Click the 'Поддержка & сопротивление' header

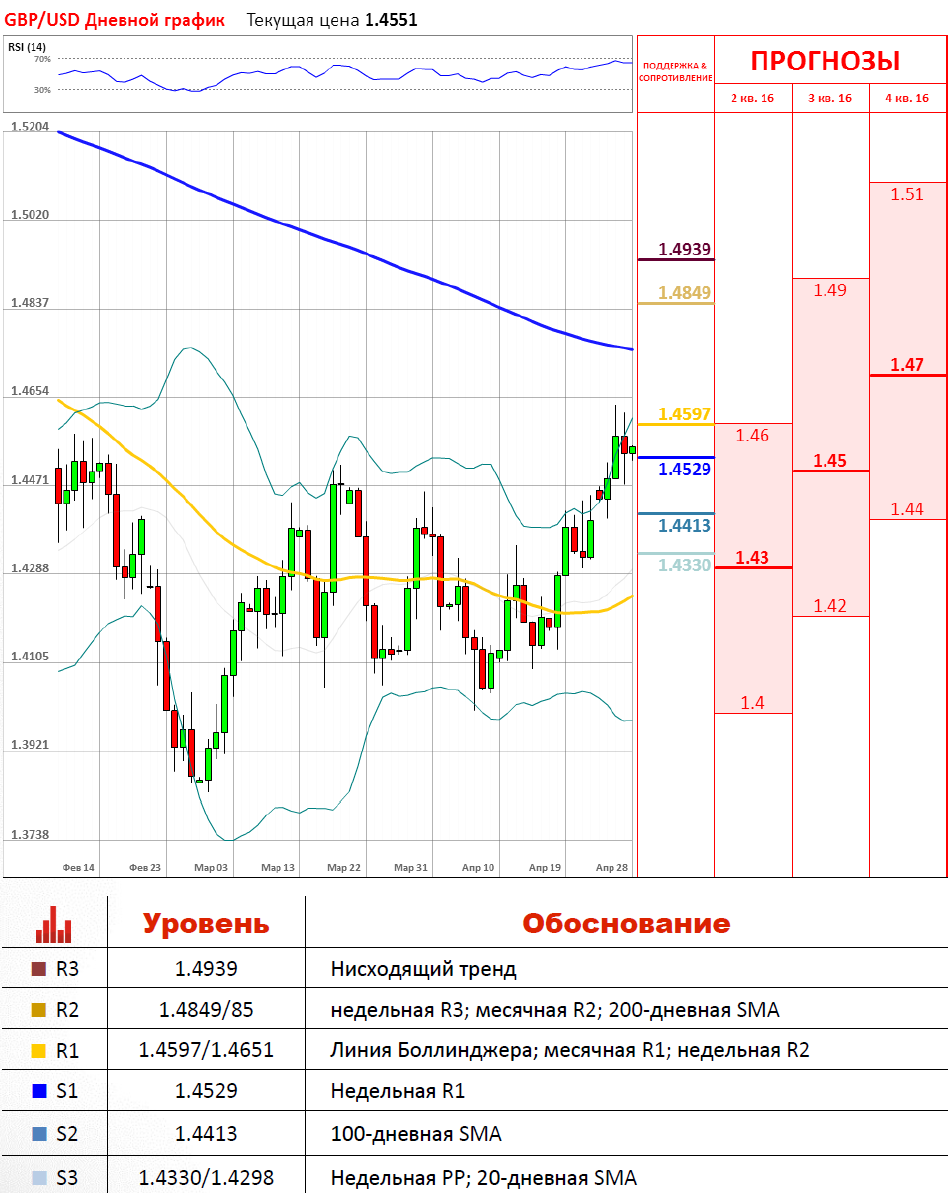coord(676,72)
